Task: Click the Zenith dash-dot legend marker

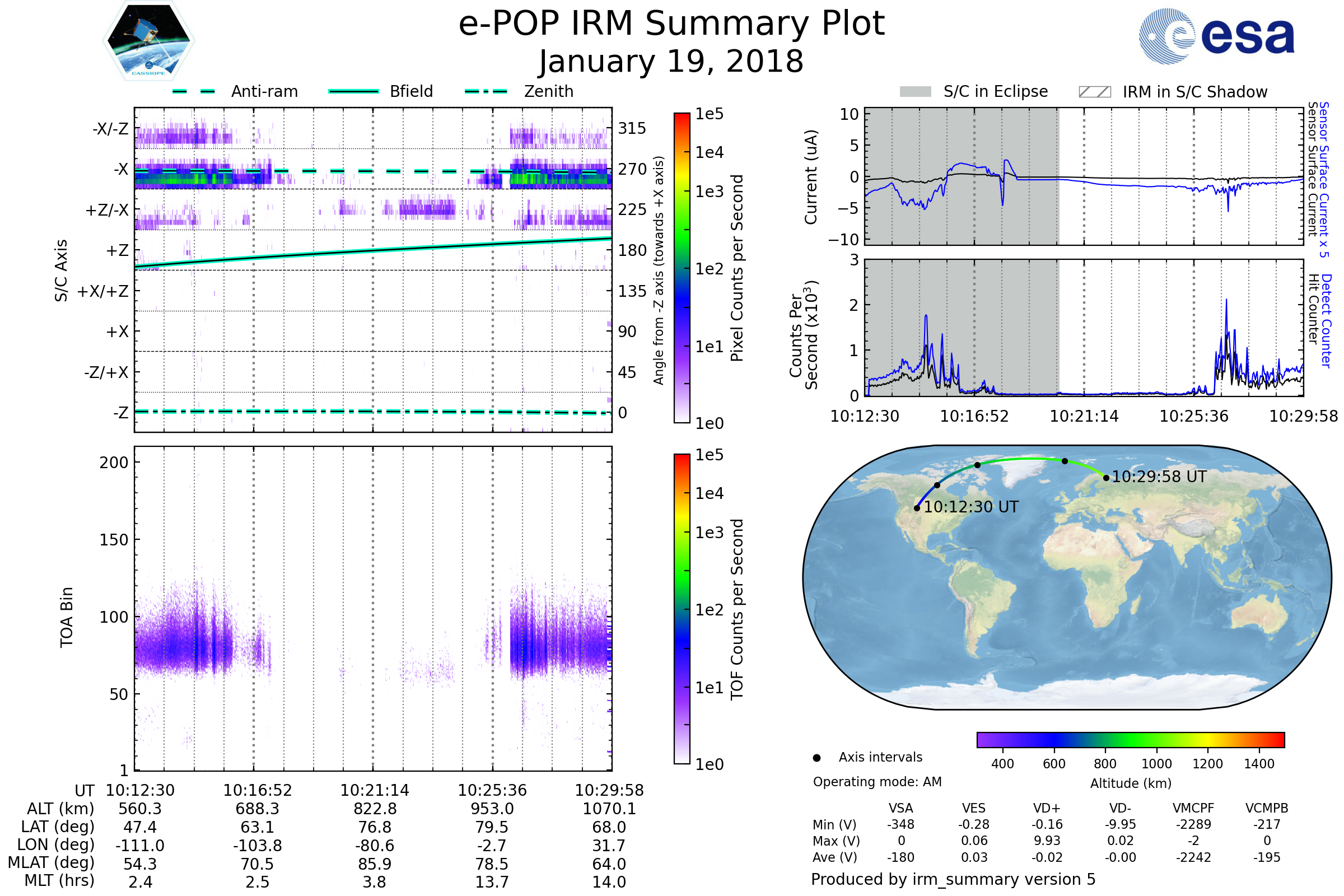Action: (486, 91)
